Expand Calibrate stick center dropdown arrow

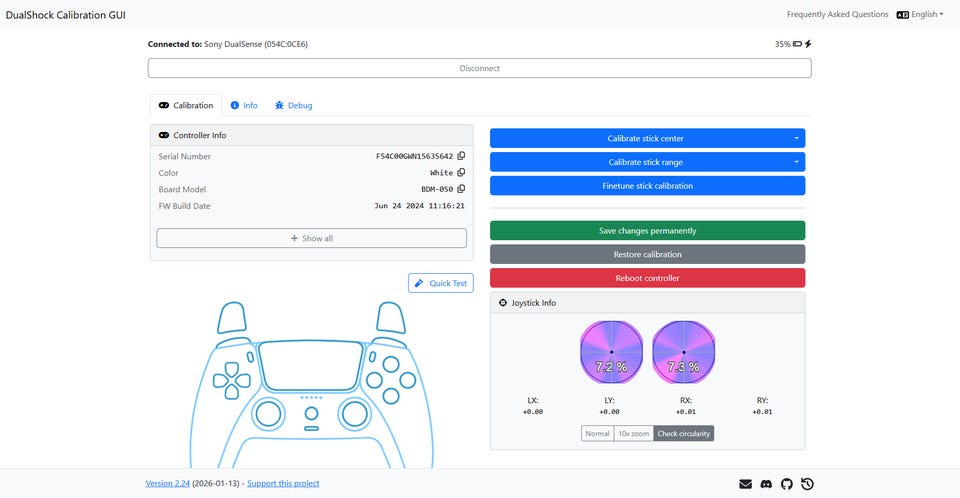[x=796, y=138]
